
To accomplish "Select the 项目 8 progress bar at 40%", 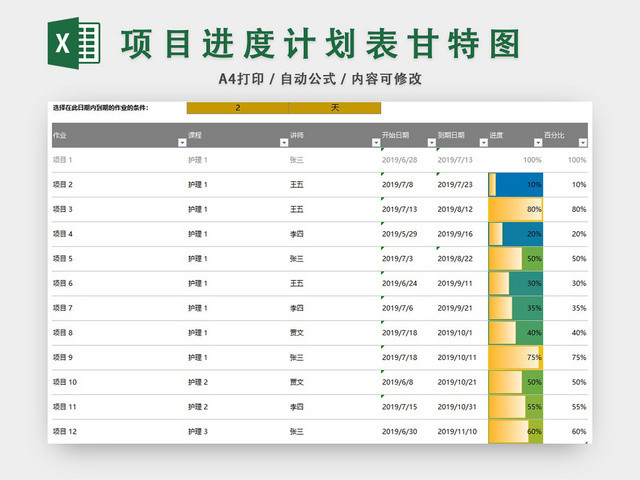I will [516, 333].
